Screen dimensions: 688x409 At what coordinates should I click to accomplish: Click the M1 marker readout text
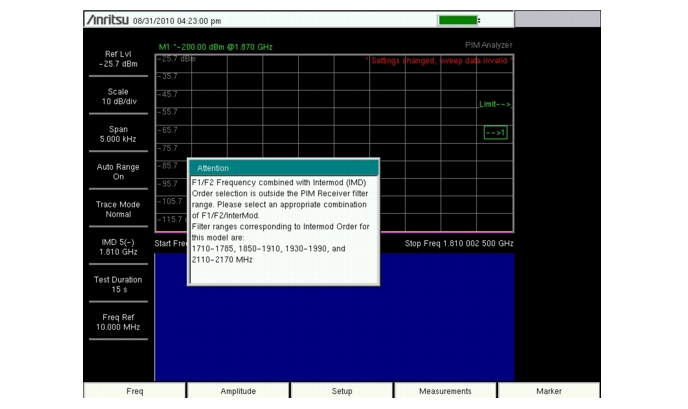216,47
